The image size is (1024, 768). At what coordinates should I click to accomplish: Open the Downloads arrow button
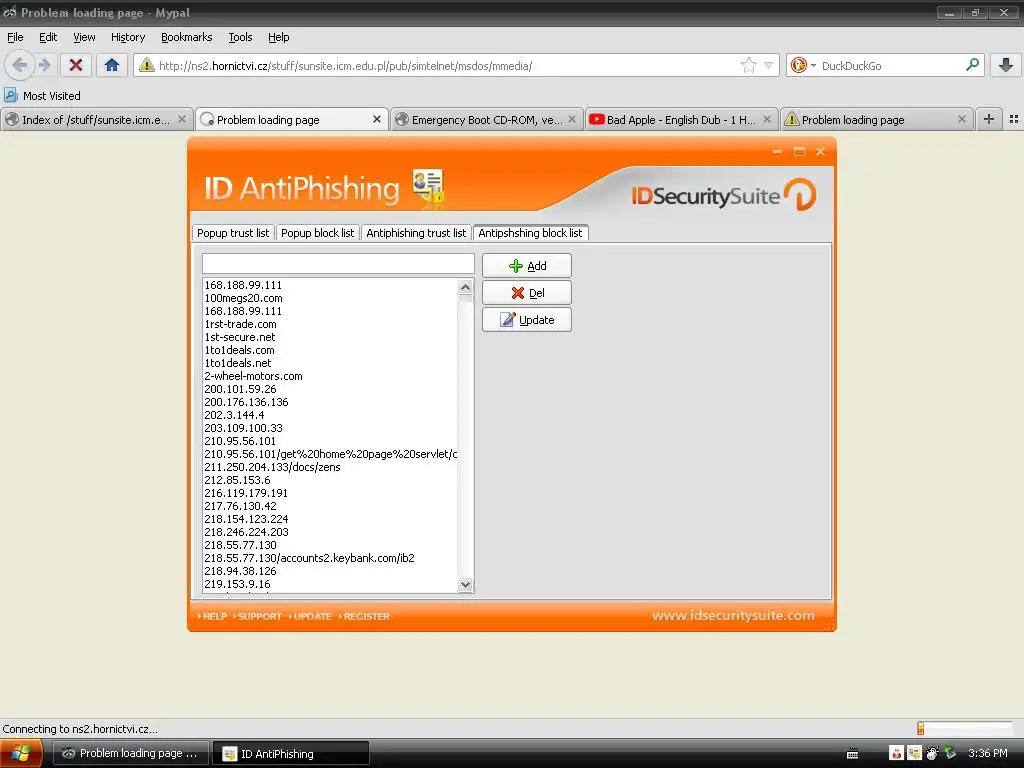(x=1006, y=65)
